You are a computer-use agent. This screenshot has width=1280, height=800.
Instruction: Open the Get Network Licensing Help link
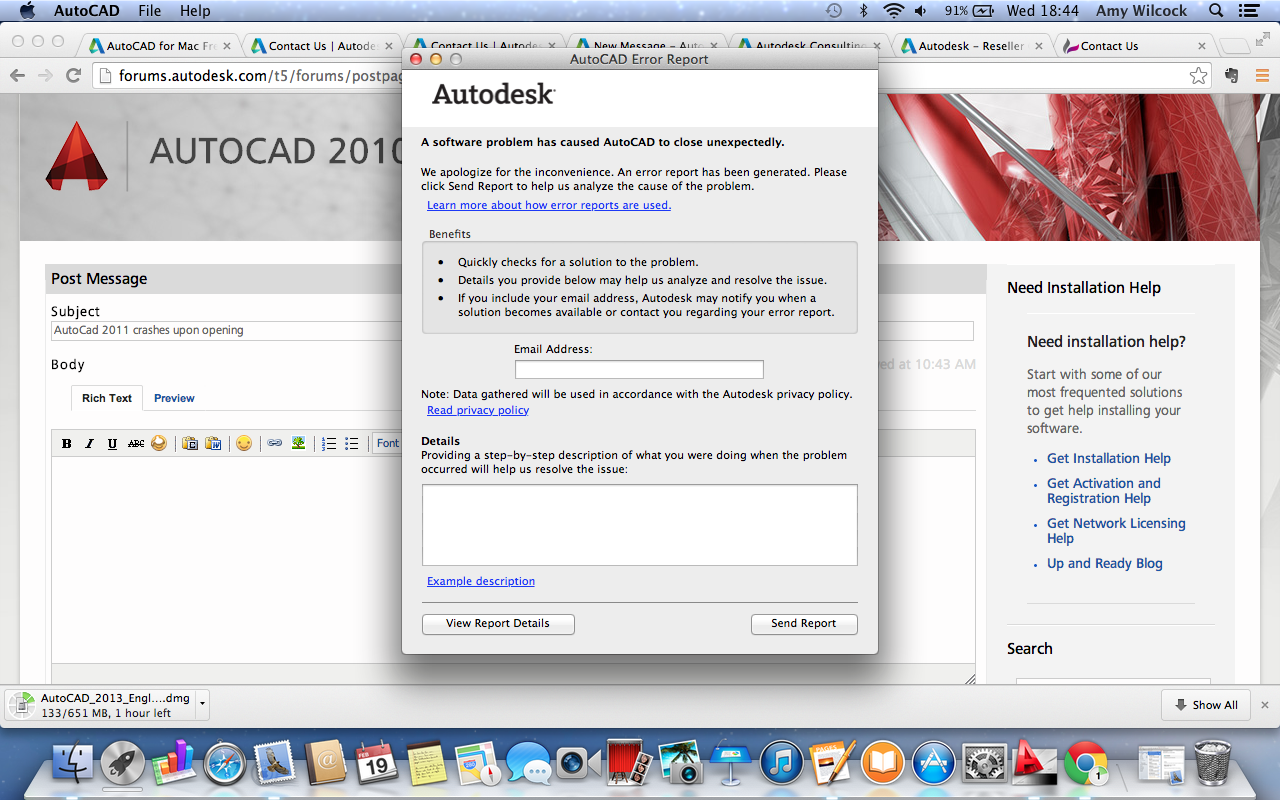click(x=1116, y=531)
